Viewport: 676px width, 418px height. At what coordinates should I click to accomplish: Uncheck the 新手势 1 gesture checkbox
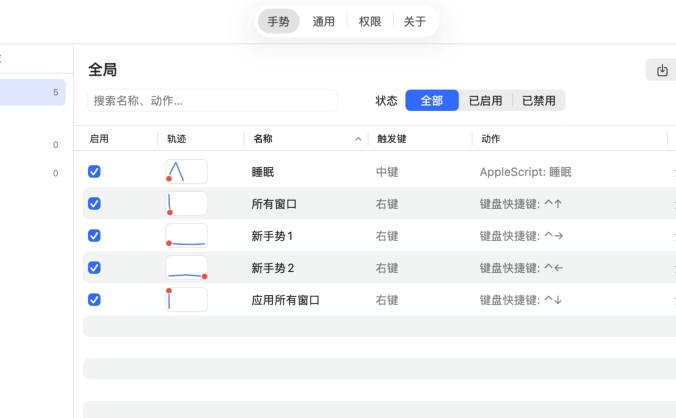point(94,235)
